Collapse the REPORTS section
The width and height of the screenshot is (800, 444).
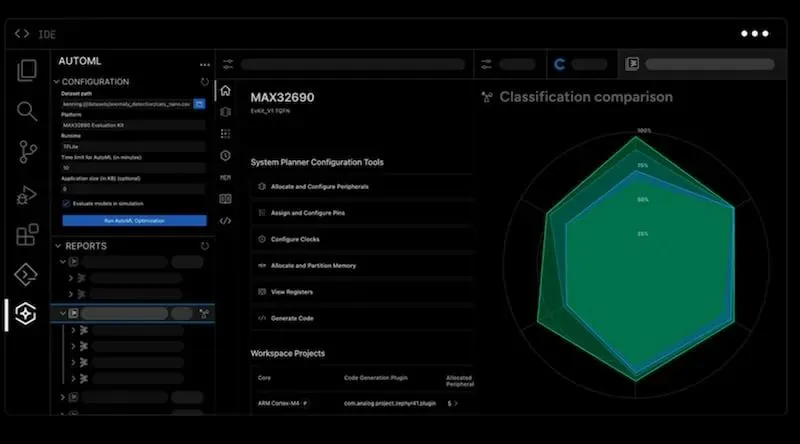point(57,246)
